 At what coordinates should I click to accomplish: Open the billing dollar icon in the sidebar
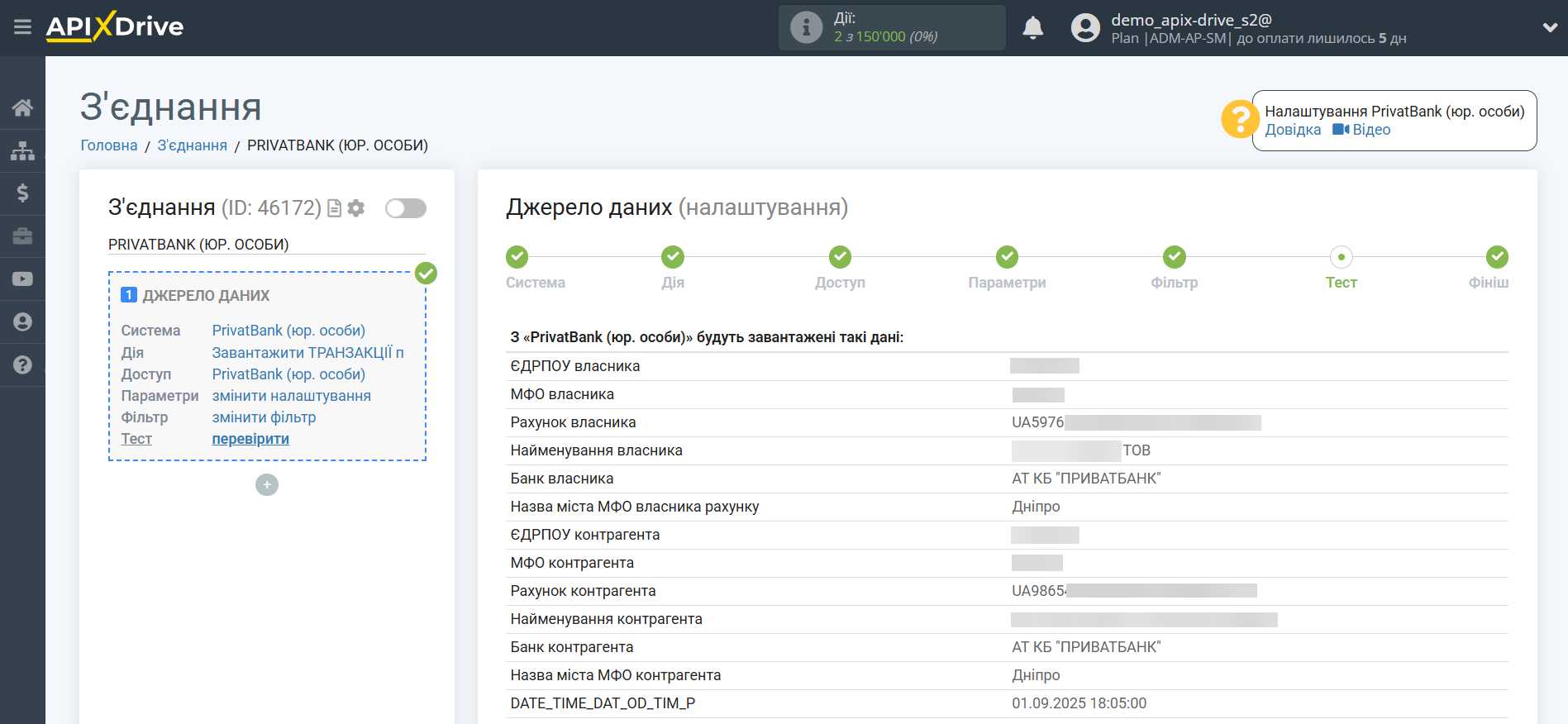22,193
